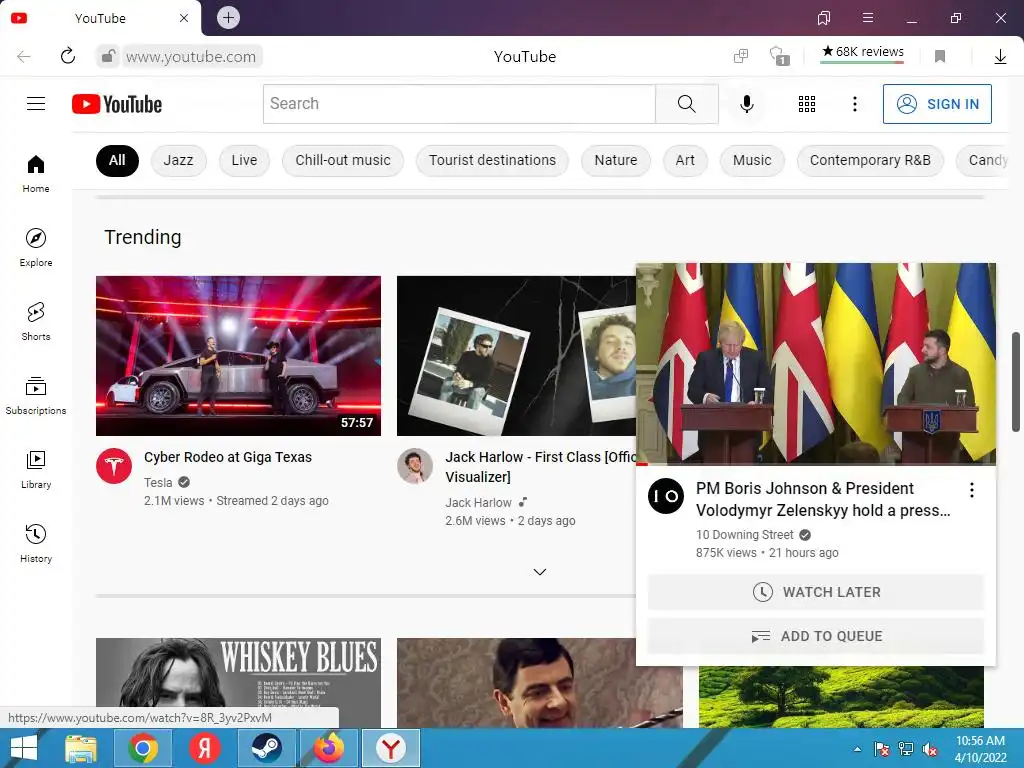Open Steam from the taskbar
Screen dimensions: 1024x768
click(x=266, y=748)
